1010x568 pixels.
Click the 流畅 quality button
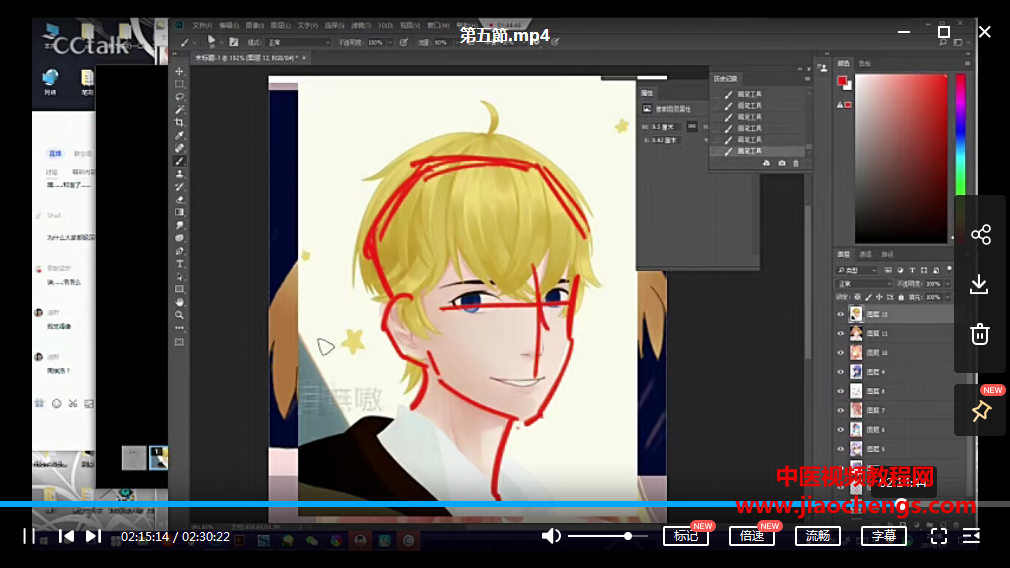(x=818, y=536)
